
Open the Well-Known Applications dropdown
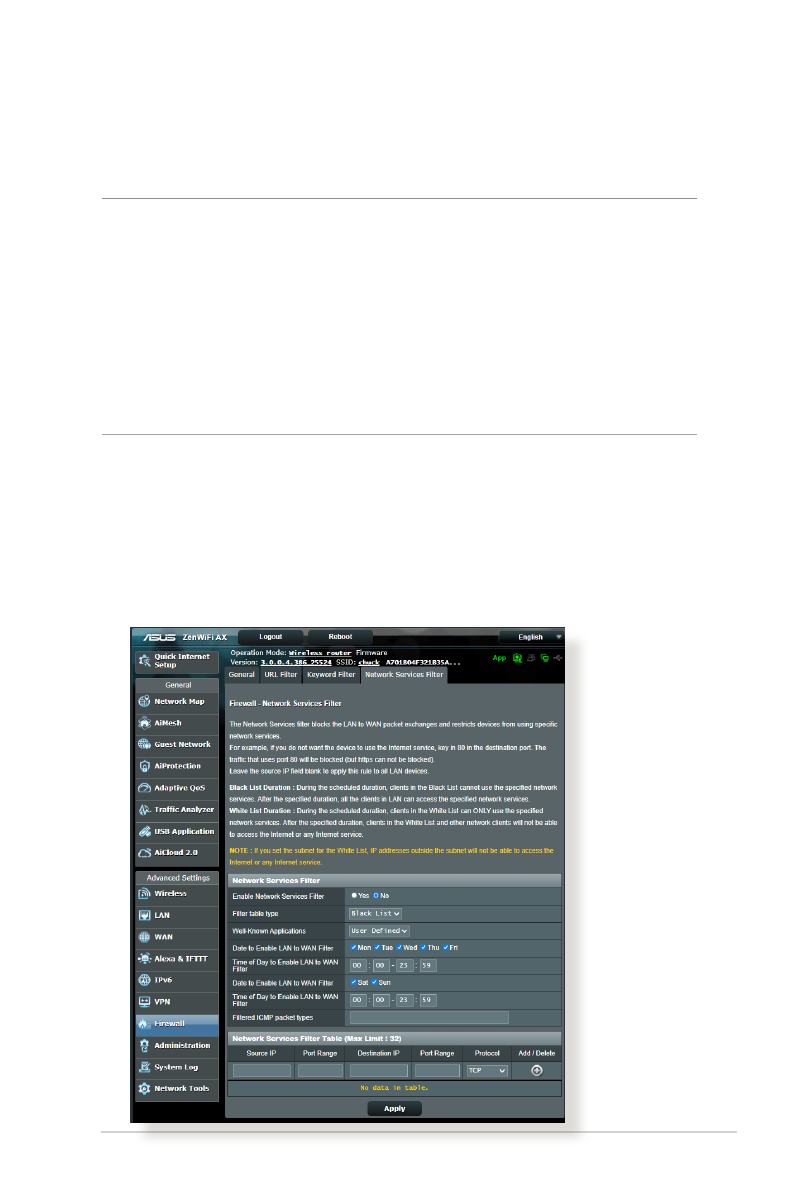[x=379, y=930]
